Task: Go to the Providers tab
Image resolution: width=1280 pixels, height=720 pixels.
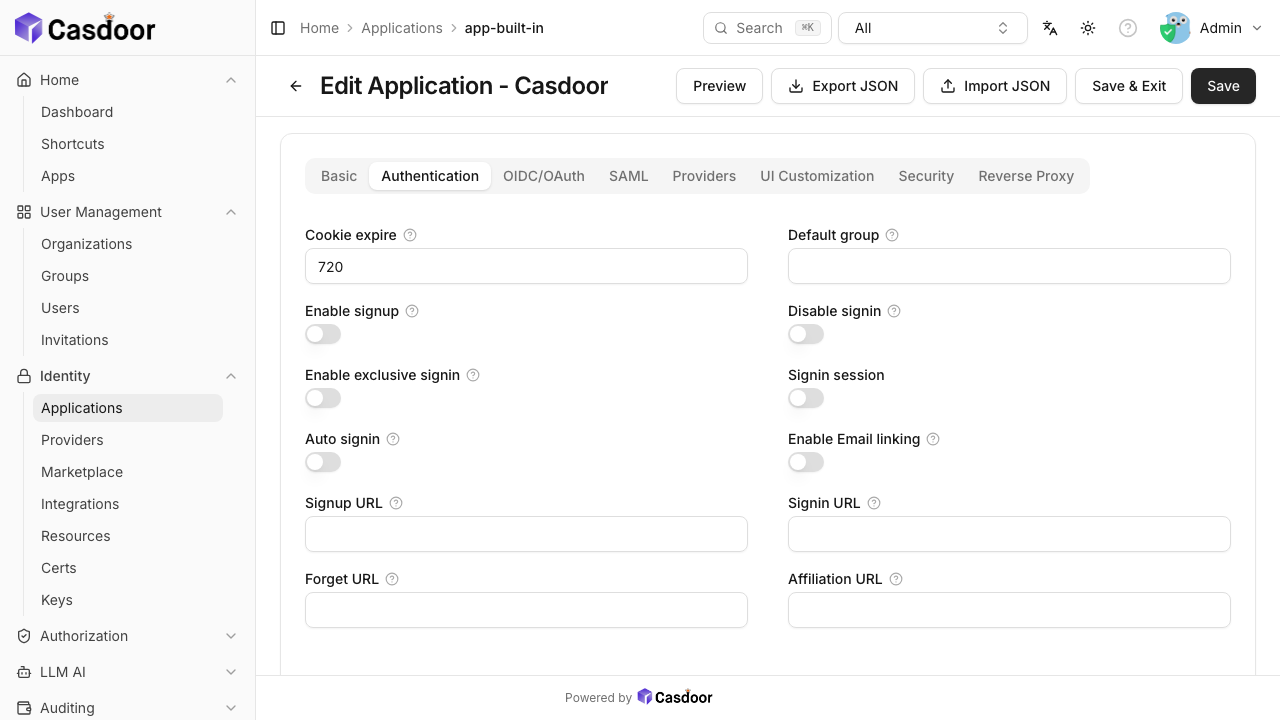Action: [704, 176]
